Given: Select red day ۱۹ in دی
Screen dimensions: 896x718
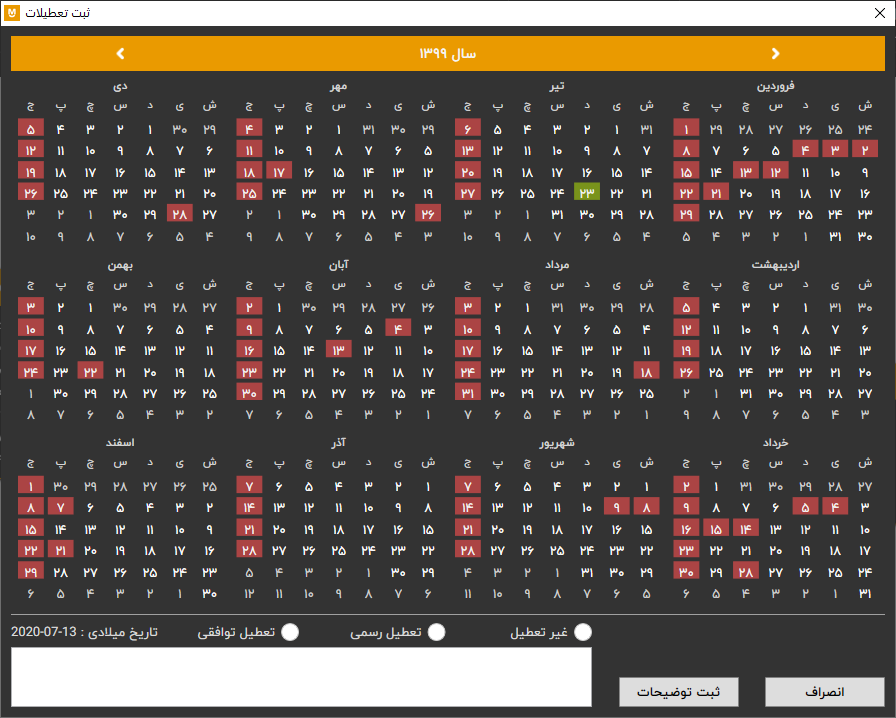Looking at the screenshot, I should pyautogui.click(x=31, y=171).
